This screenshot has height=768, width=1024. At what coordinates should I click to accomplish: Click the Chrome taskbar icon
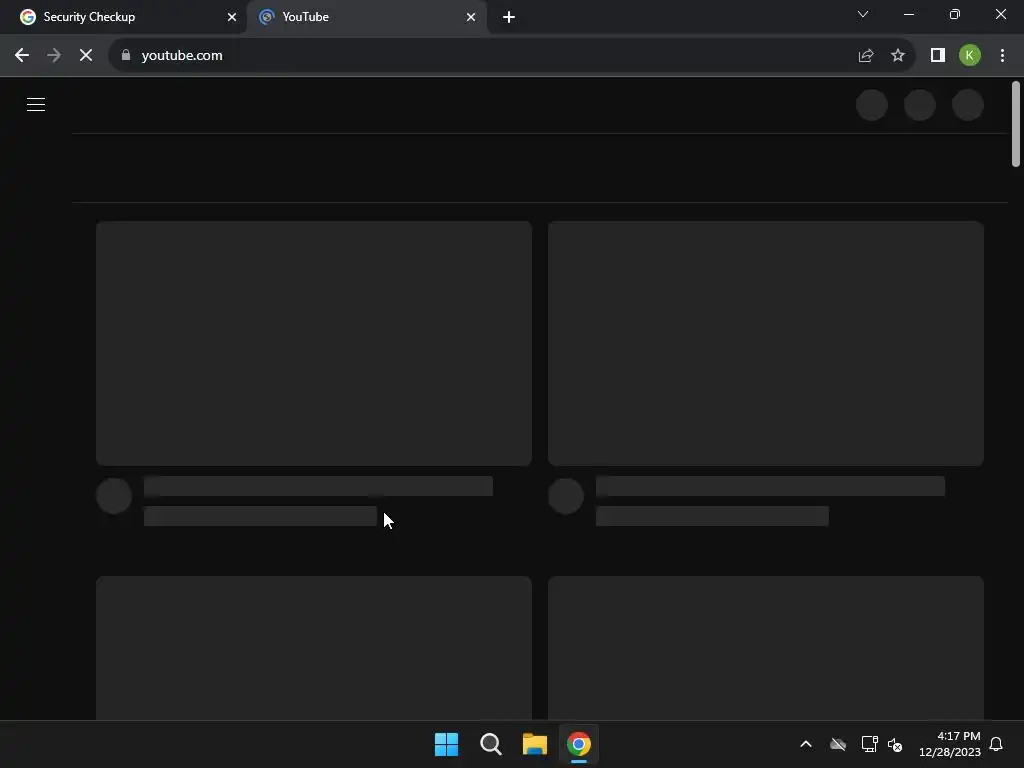coord(579,744)
